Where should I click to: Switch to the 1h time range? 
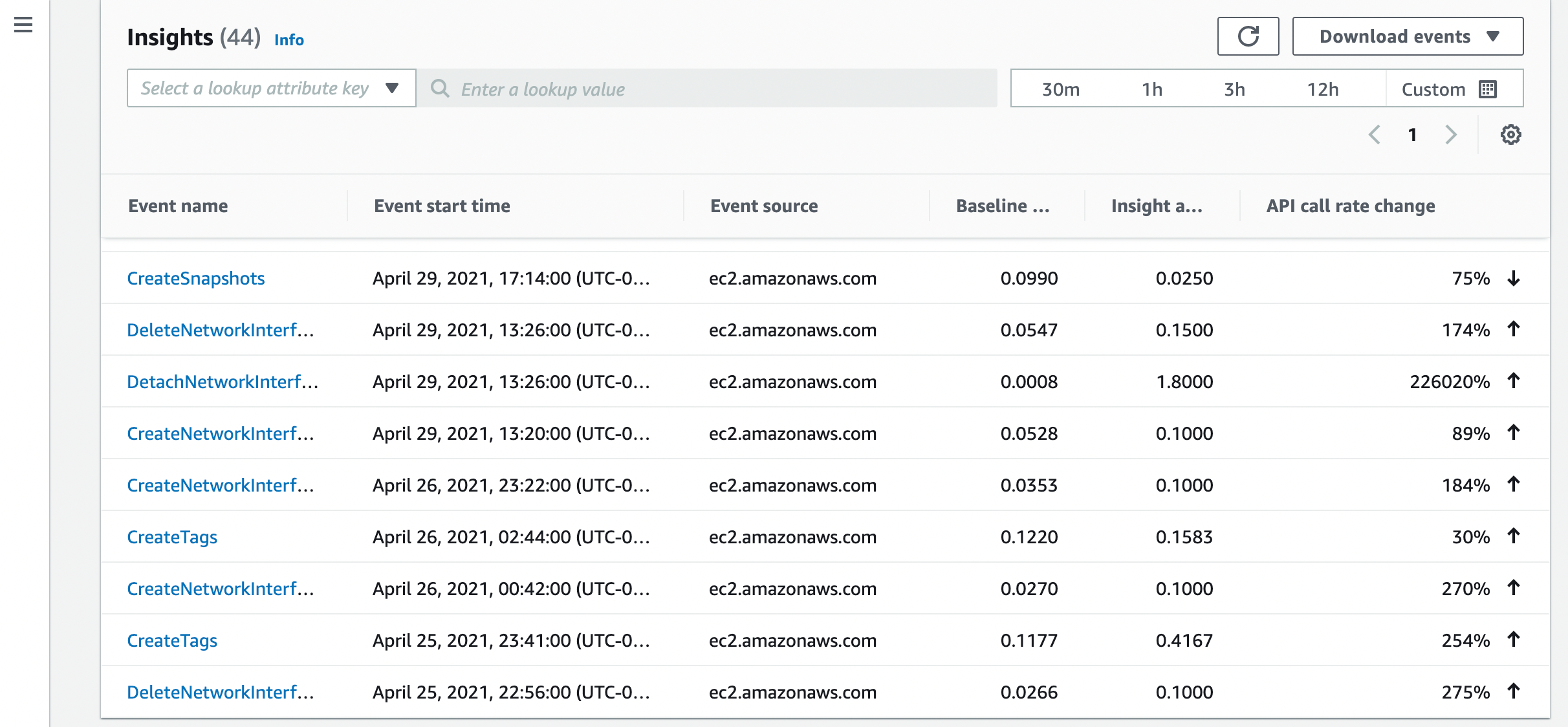[x=1151, y=89]
